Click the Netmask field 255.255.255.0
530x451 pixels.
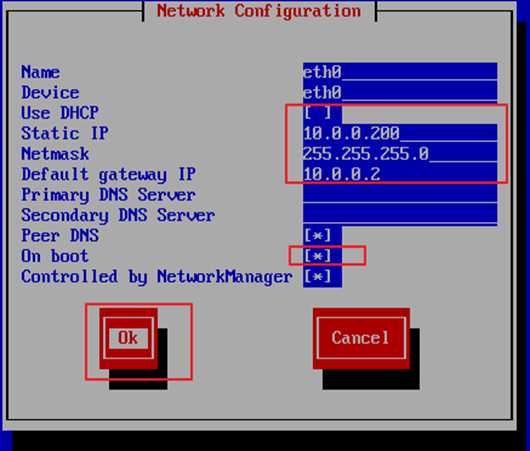click(x=400, y=154)
